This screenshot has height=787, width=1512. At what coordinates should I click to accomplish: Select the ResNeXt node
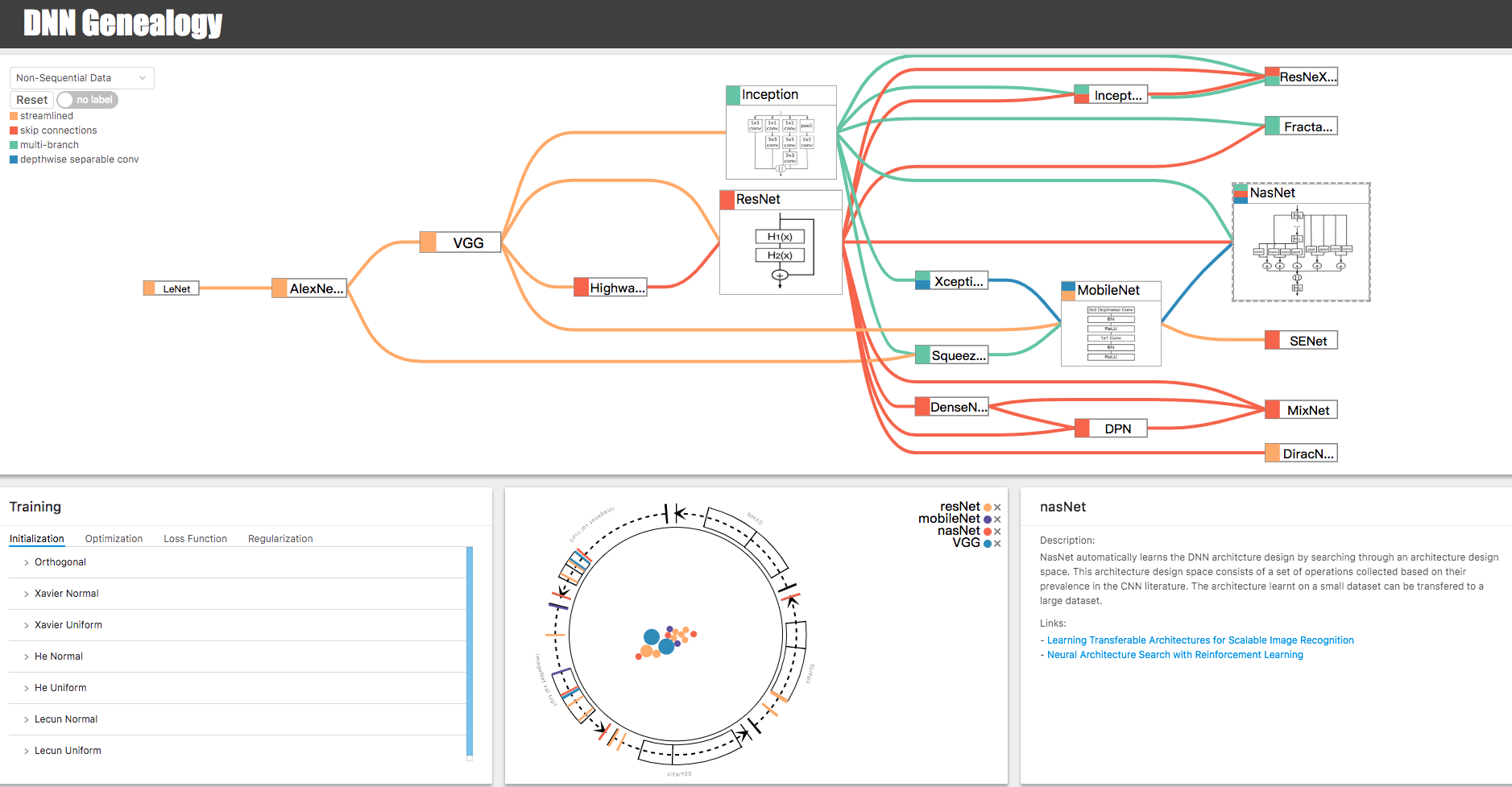coord(1301,77)
